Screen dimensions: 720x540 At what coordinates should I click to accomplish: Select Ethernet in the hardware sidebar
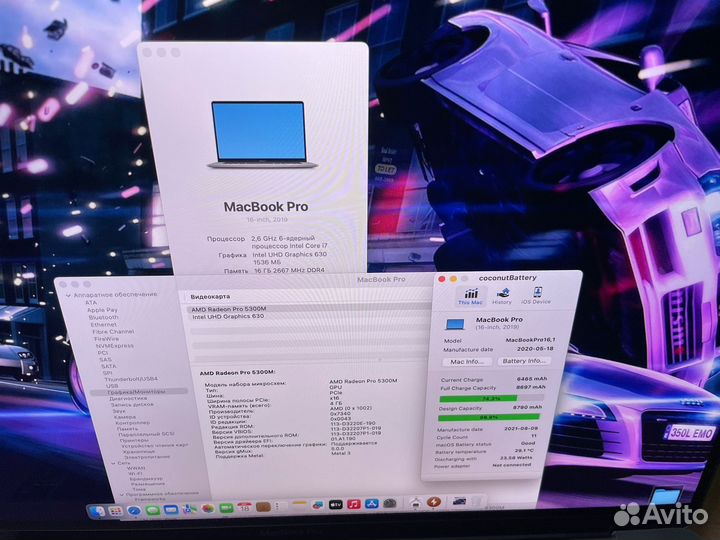pos(103,324)
